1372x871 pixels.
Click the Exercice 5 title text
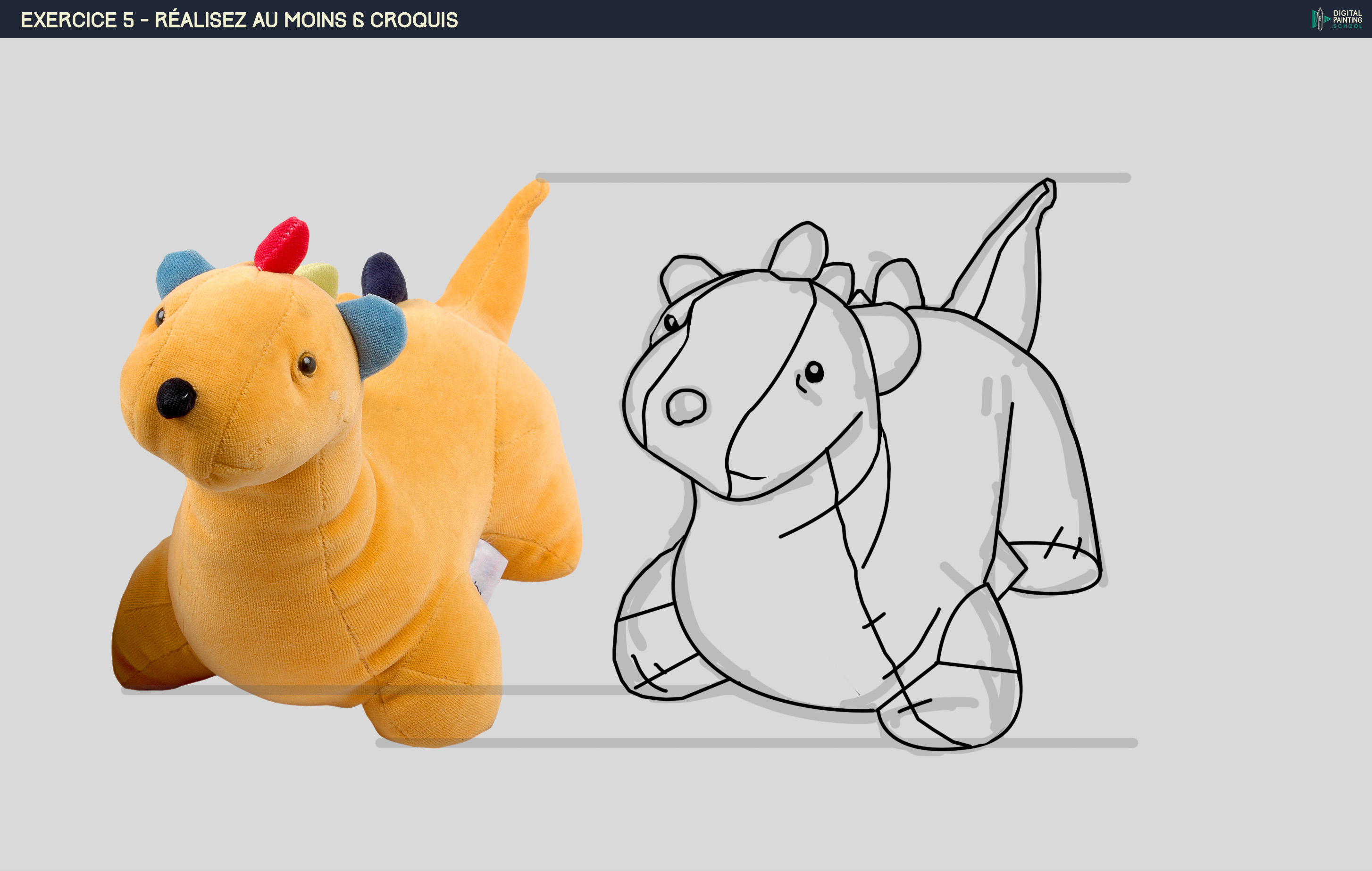(x=239, y=20)
